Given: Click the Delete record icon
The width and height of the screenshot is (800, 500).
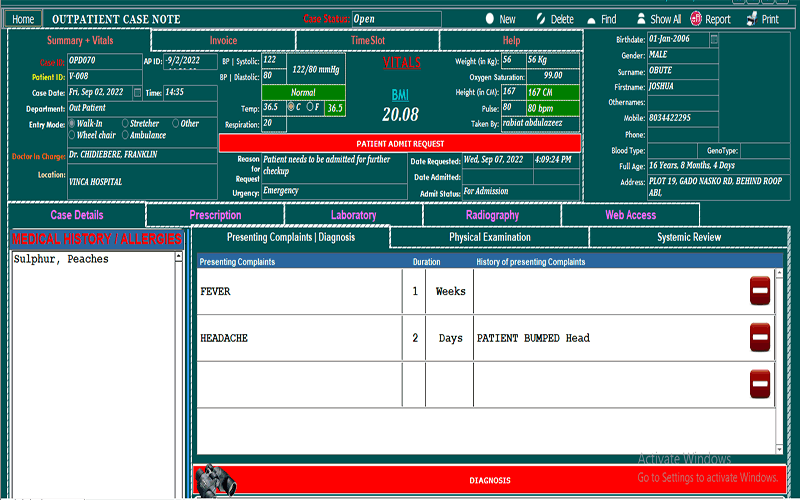Looking at the screenshot, I should click(541, 19).
